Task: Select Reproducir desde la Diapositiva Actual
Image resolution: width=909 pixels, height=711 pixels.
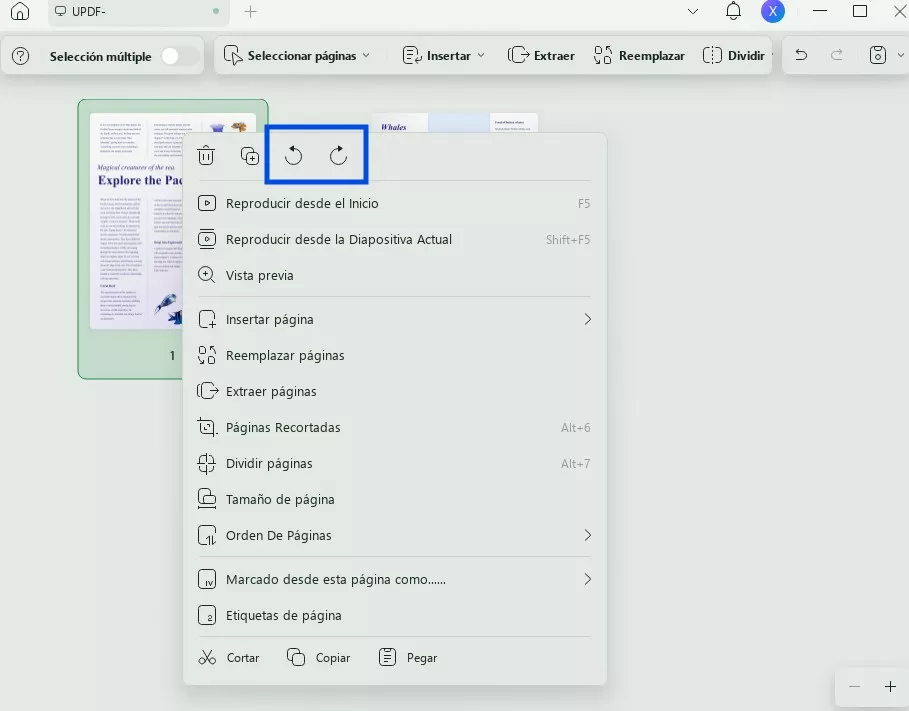Action: tap(394, 240)
